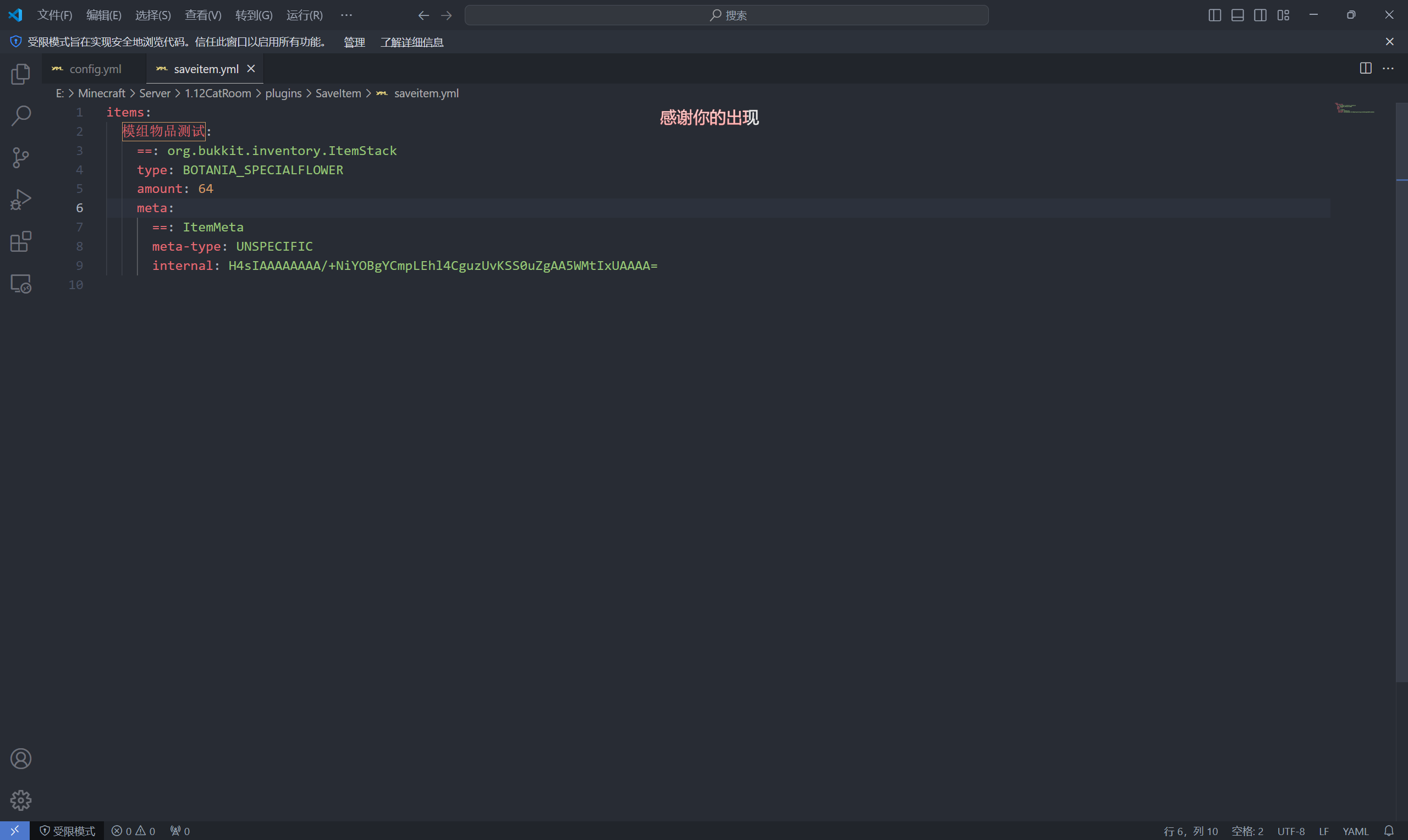The height and width of the screenshot is (840, 1408).
Task: Open the Run and Debug view
Action: click(x=20, y=200)
